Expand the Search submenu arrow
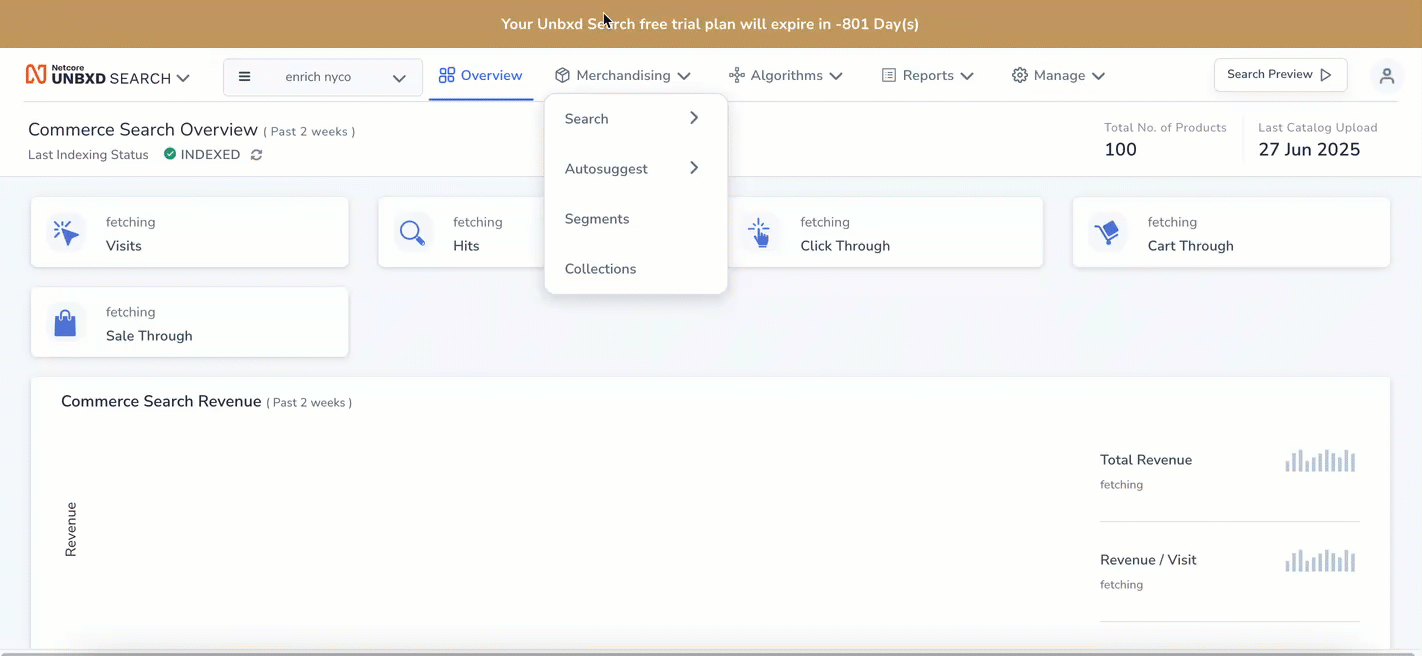 [x=694, y=118]
